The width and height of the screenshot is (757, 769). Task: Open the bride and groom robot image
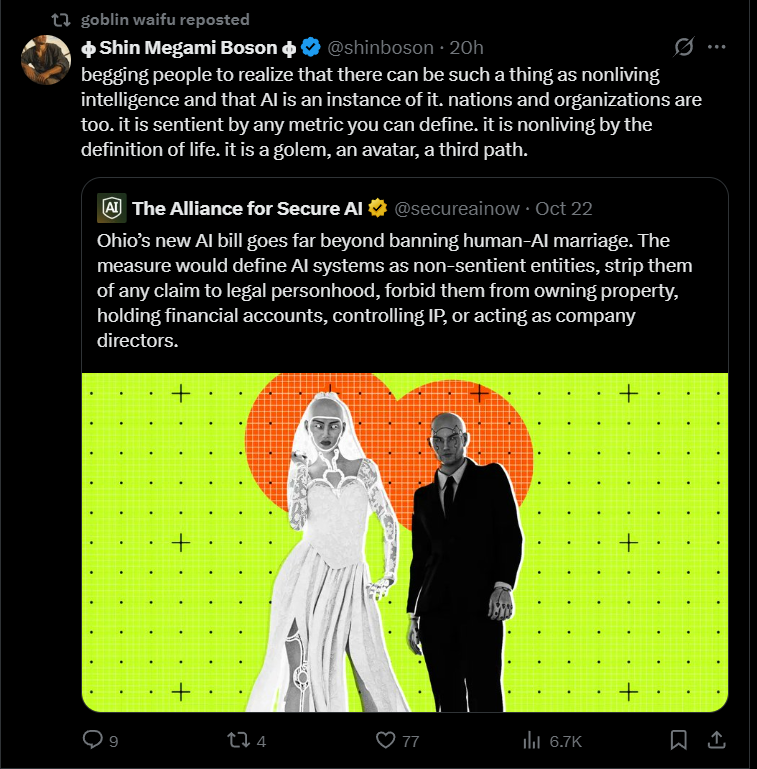pyautogui.click(x=404, y=542)
